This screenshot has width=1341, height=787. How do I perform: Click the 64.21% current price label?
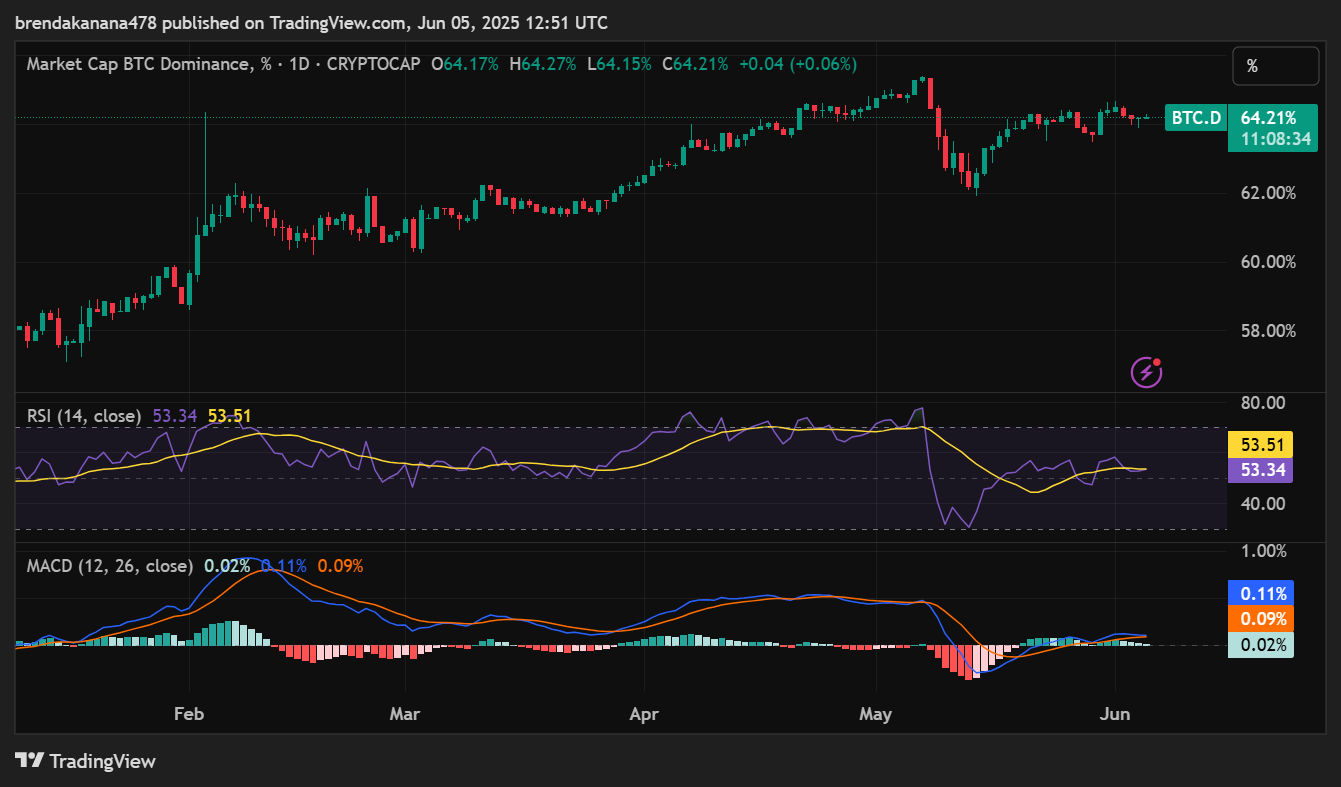pyautogui.click(x=1268, y=118)
